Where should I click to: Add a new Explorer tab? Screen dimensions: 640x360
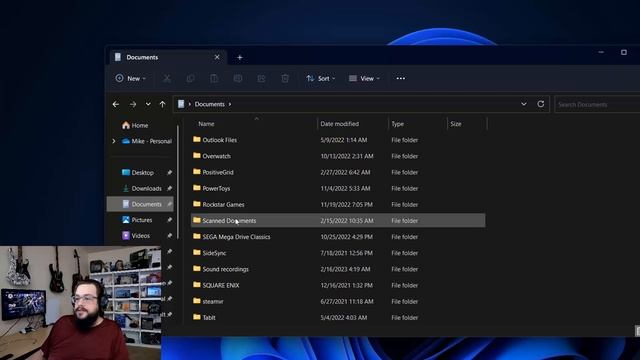[240, 58]
